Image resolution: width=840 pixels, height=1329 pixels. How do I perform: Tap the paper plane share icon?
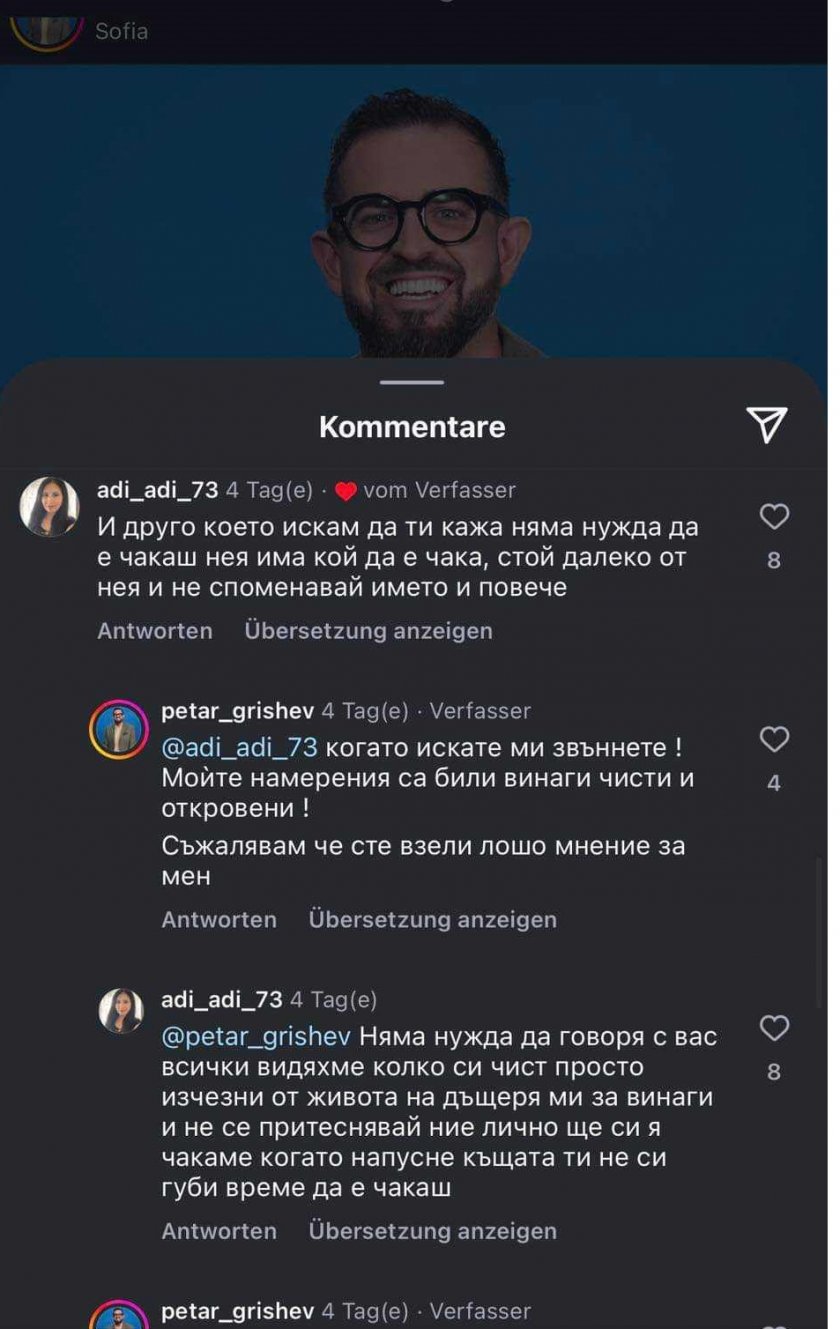click(x=767, y=425)
